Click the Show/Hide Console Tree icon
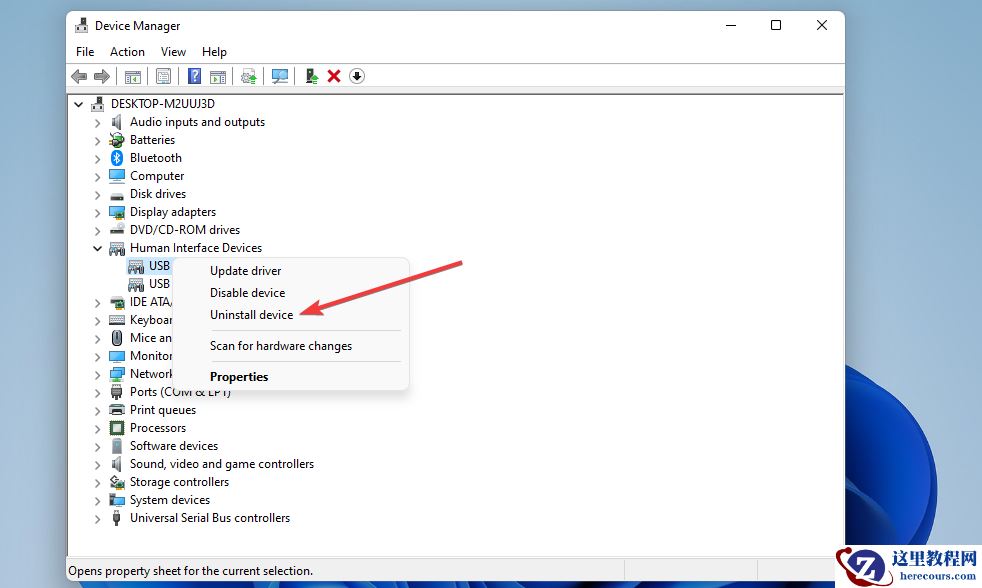 [132, 76]
